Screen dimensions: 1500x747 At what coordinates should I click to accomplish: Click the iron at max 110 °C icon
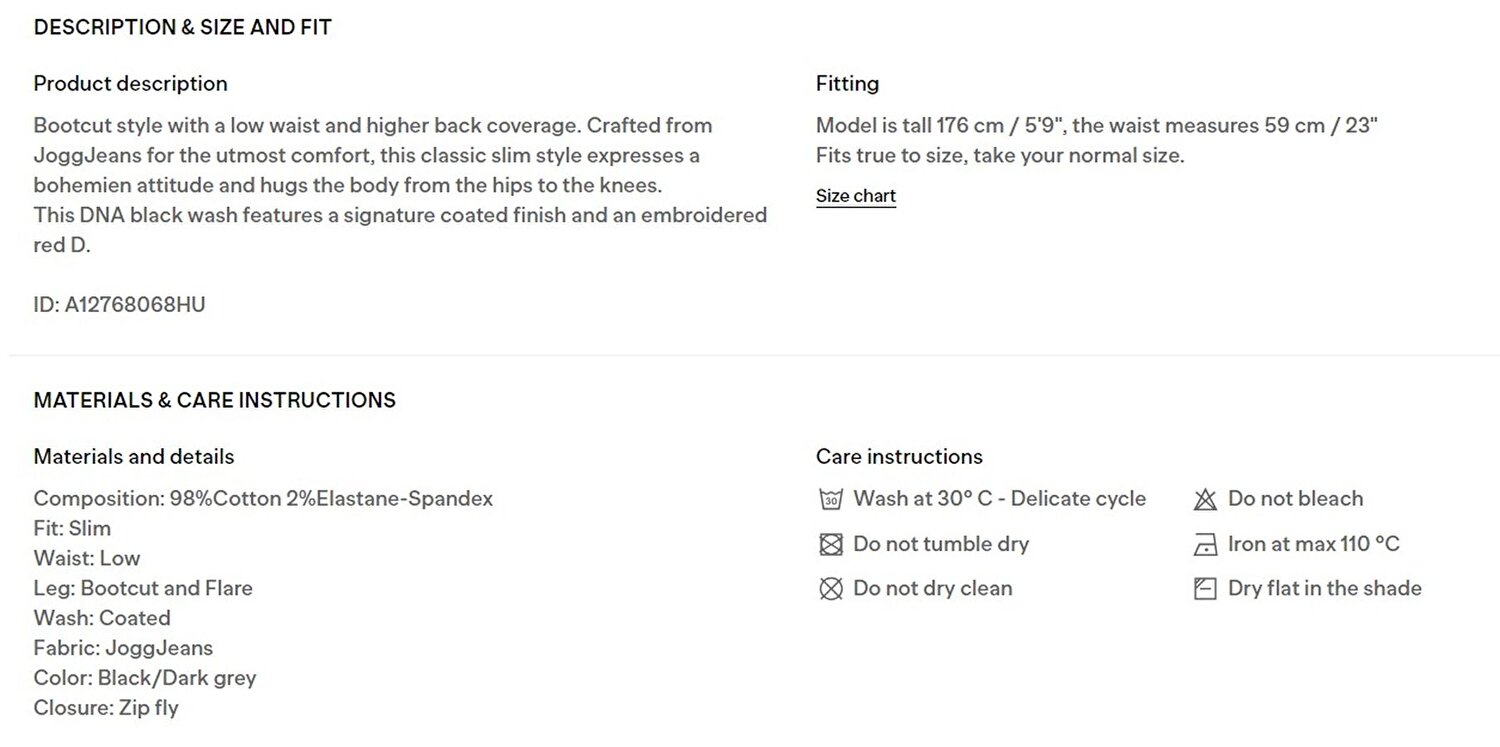tap(1205, 545)
